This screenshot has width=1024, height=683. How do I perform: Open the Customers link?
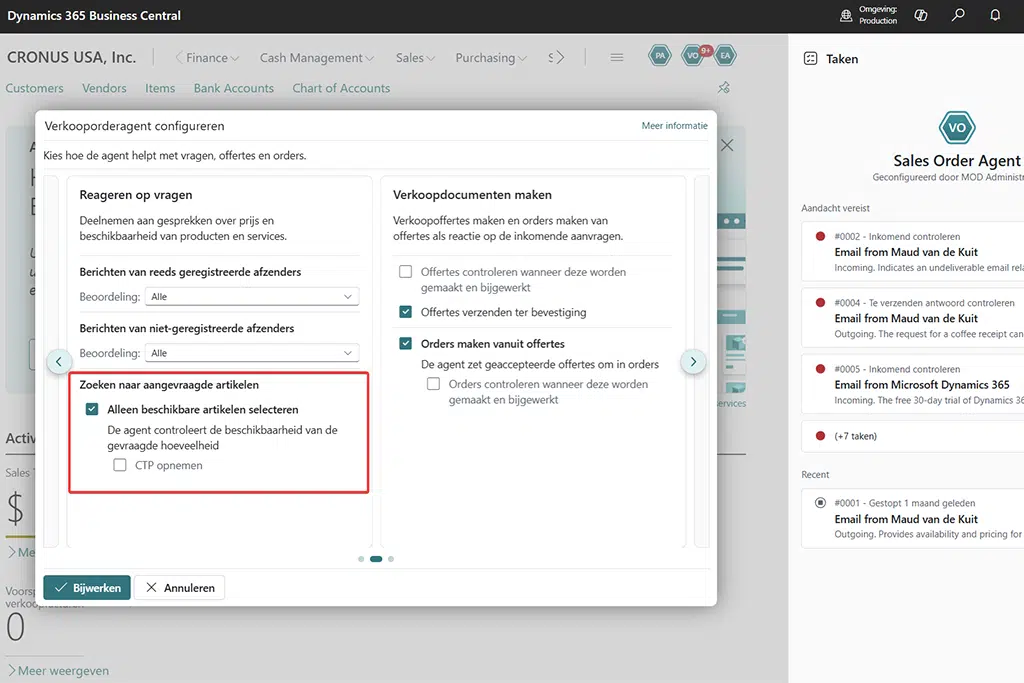[35, 88]
